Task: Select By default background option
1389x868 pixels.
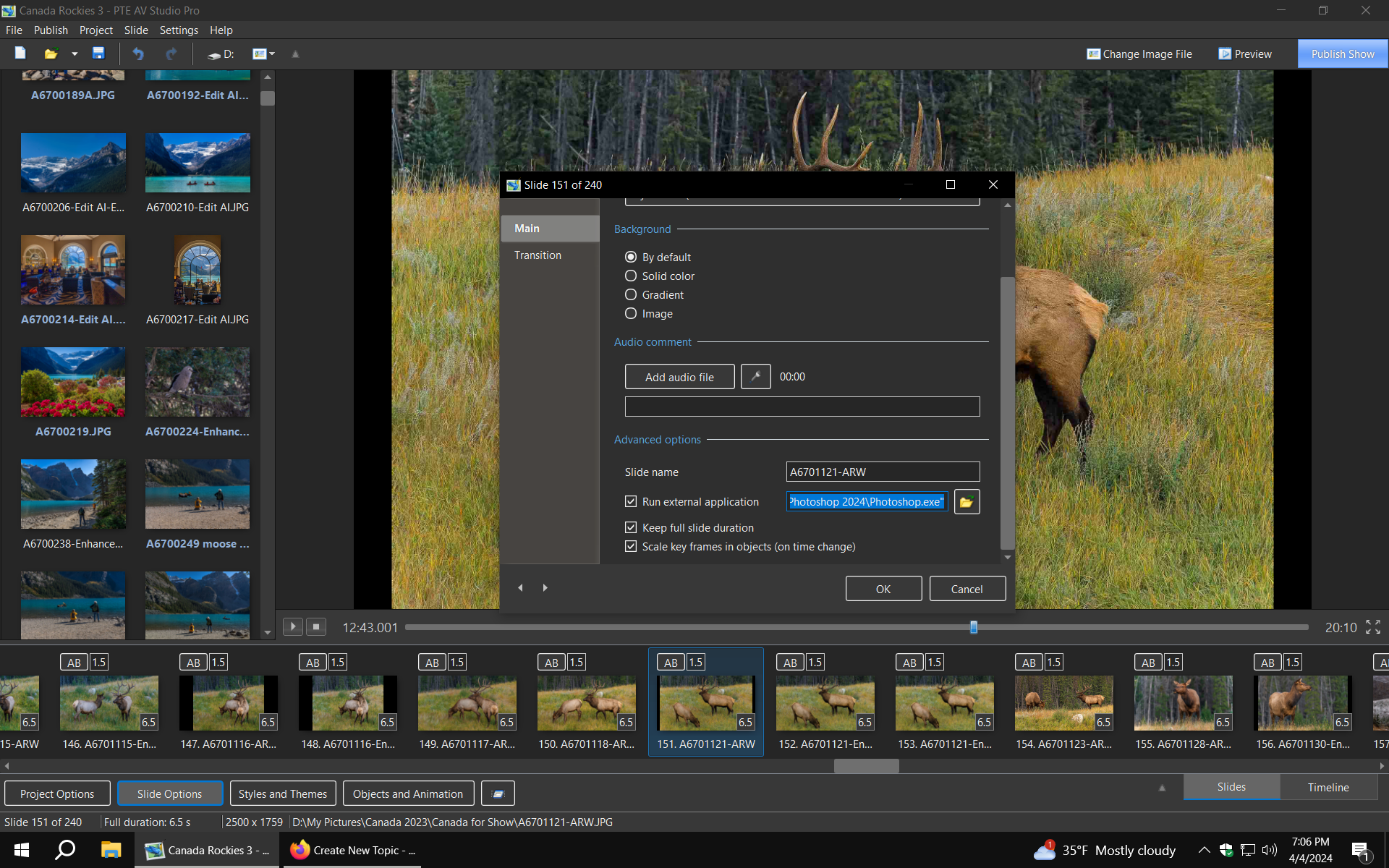Action: (658, 257)
